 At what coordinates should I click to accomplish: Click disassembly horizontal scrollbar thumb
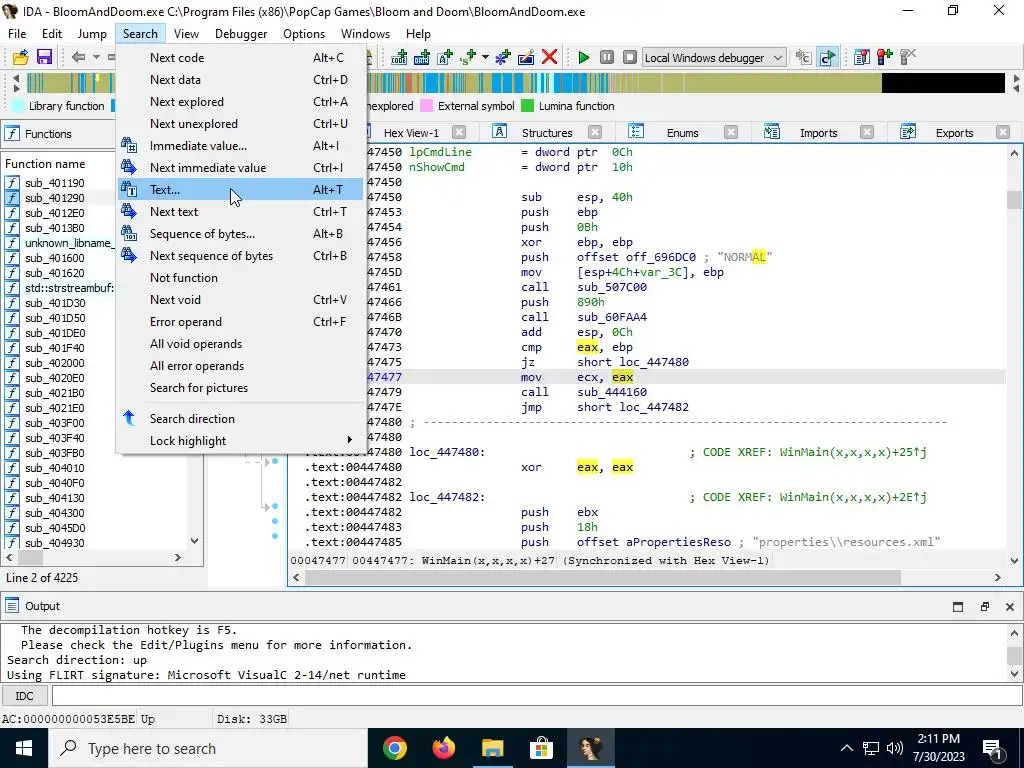602,577
